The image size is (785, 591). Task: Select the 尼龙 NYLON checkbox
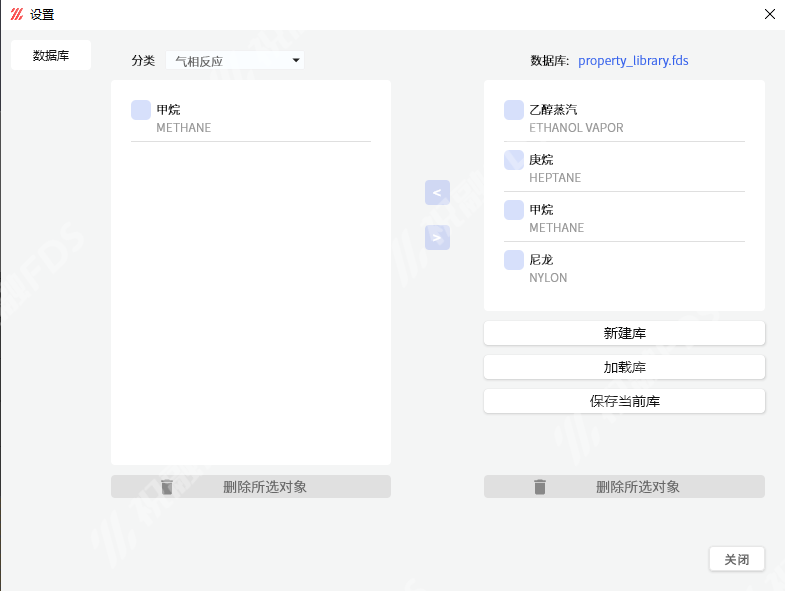click(514, 260)
